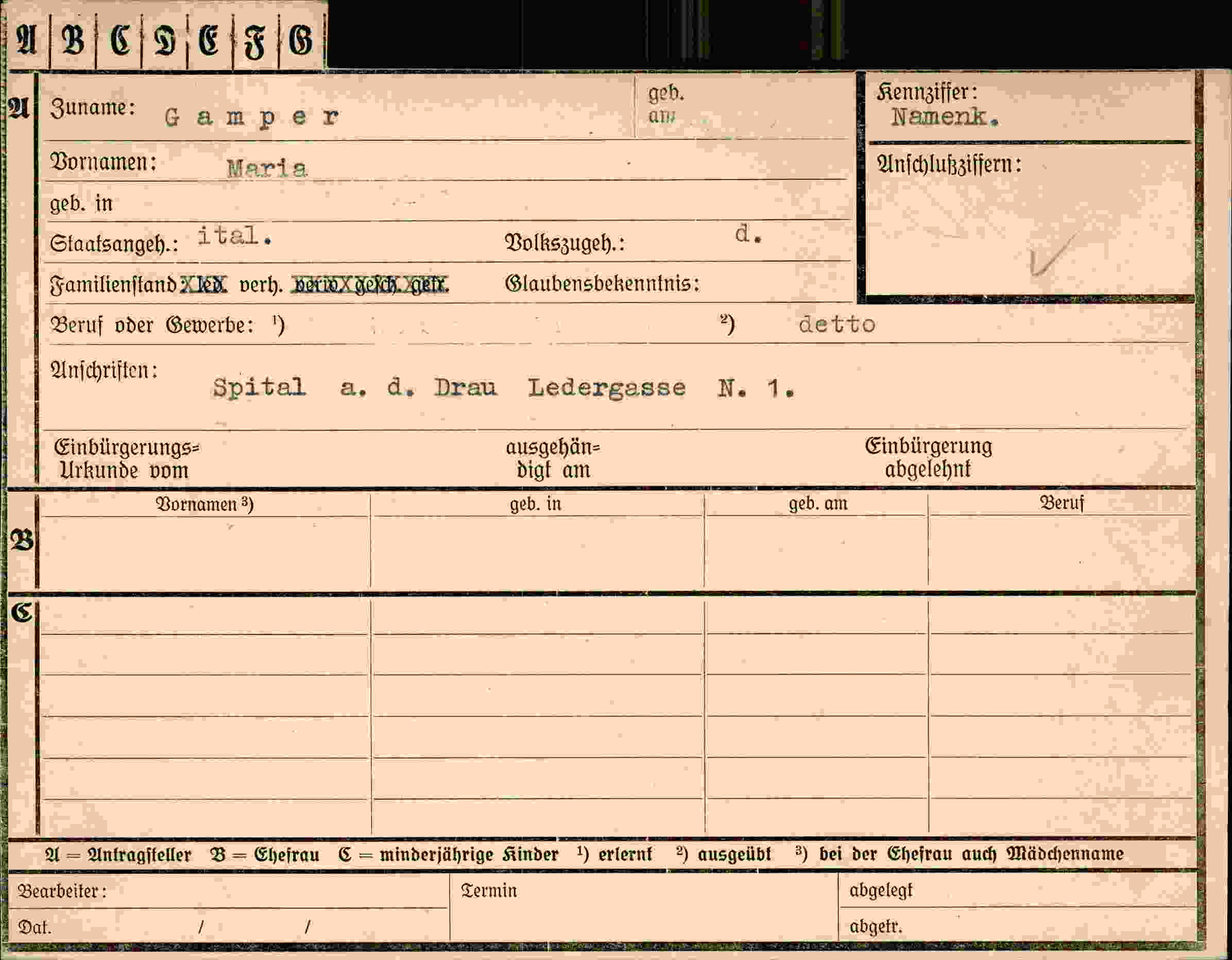This screenshot has width=1232, height=960.
Task: Click the 'Familienstand' label
Action: pyautogui.click(x=113, y=285)
